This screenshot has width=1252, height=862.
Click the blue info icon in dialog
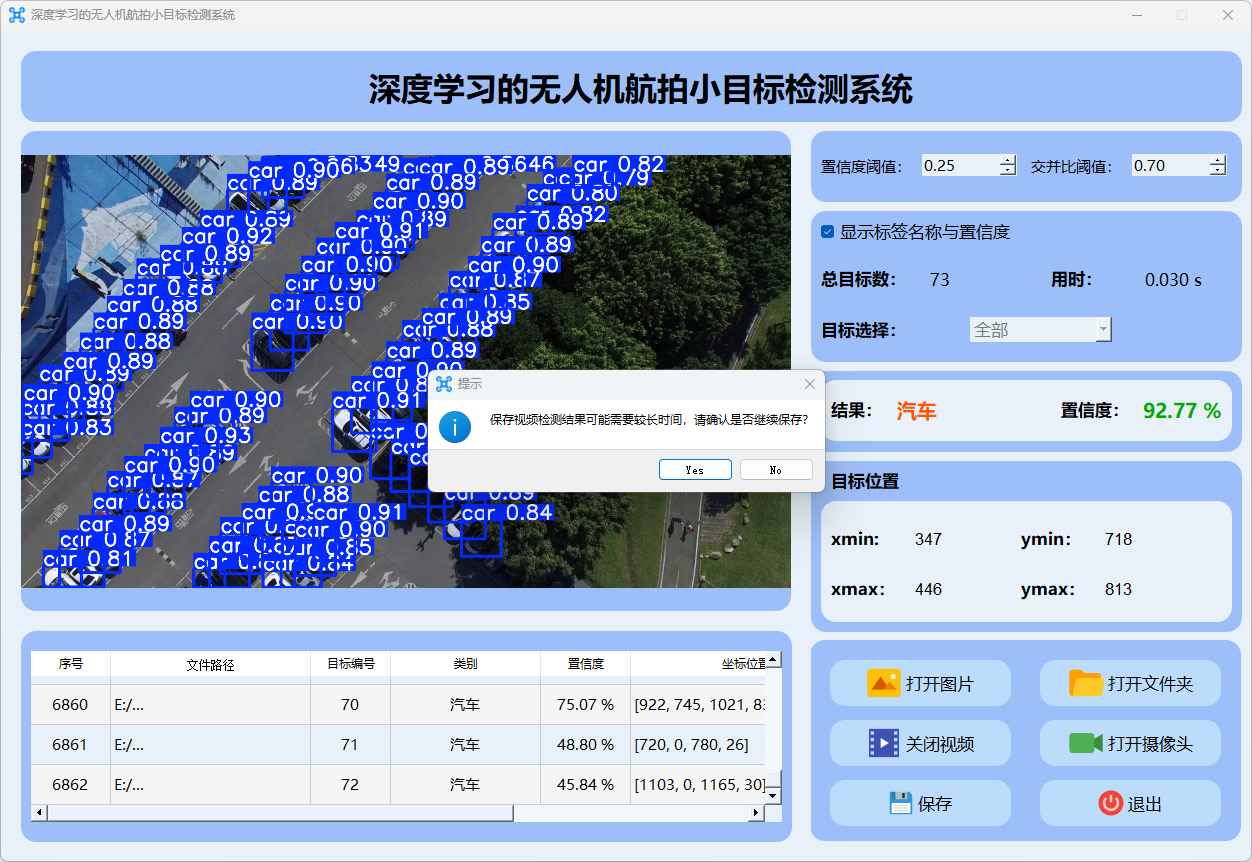click(456, 426)
